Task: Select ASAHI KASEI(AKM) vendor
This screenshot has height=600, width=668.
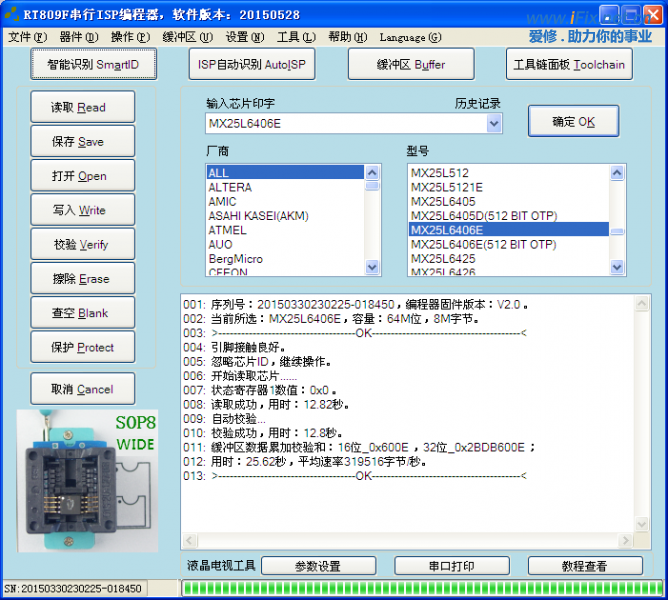Action: pyautogui.click(x=285, y=216)
